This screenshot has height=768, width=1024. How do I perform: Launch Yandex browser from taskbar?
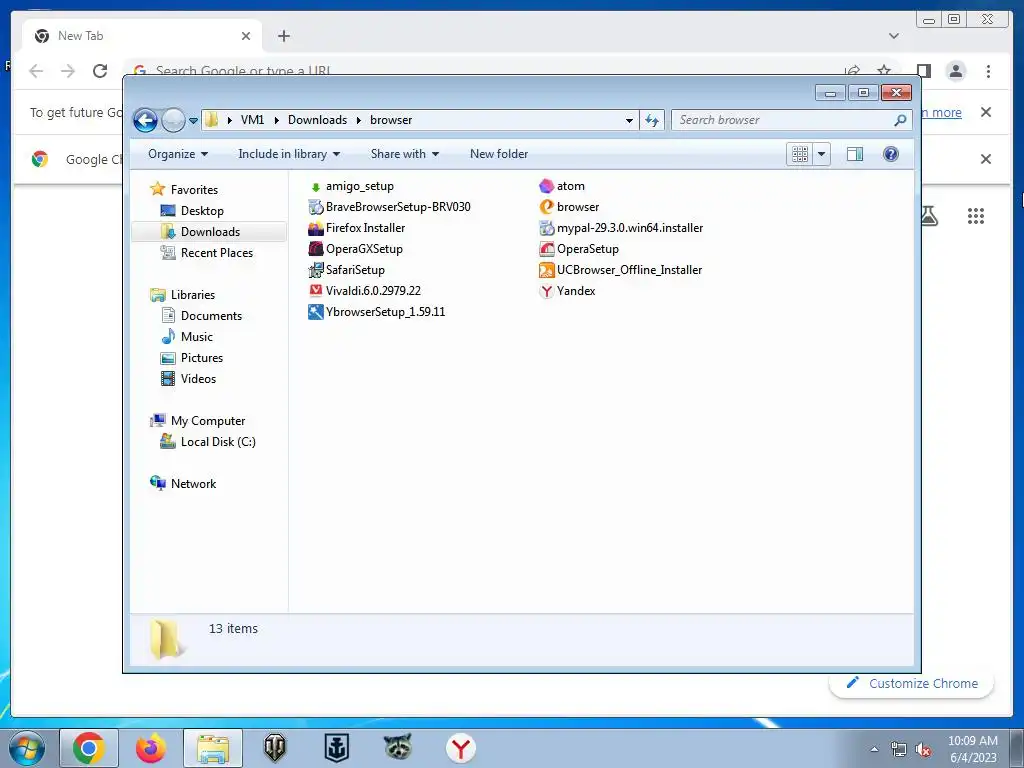460,748
